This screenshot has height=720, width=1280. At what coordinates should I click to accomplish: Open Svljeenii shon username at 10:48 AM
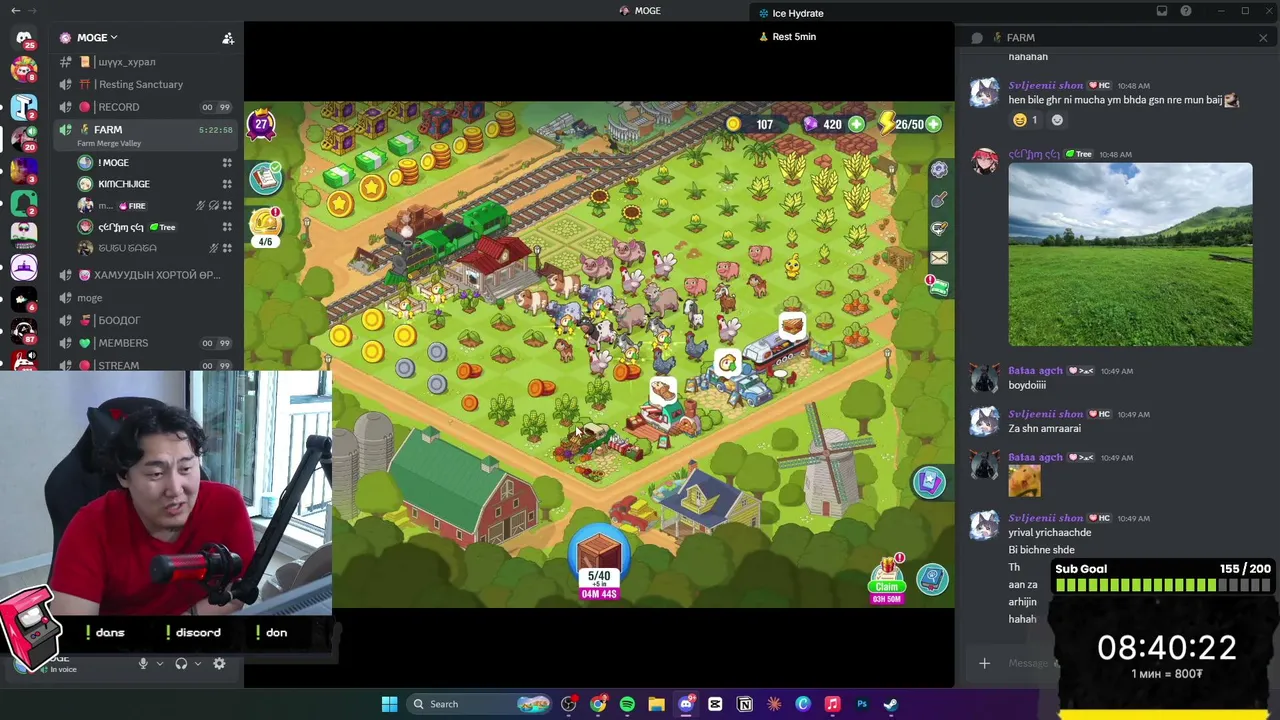(1045, 86)
